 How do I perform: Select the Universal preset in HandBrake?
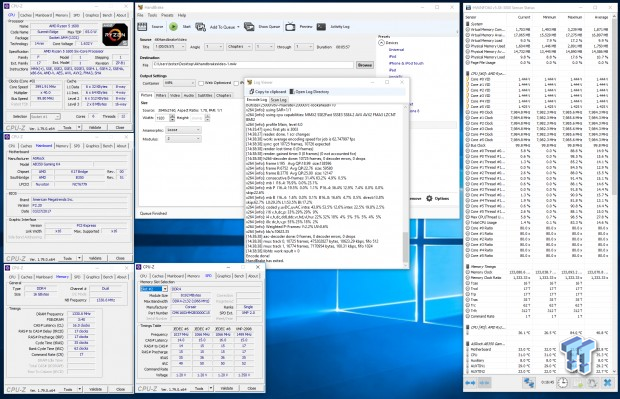coord(396,50)
